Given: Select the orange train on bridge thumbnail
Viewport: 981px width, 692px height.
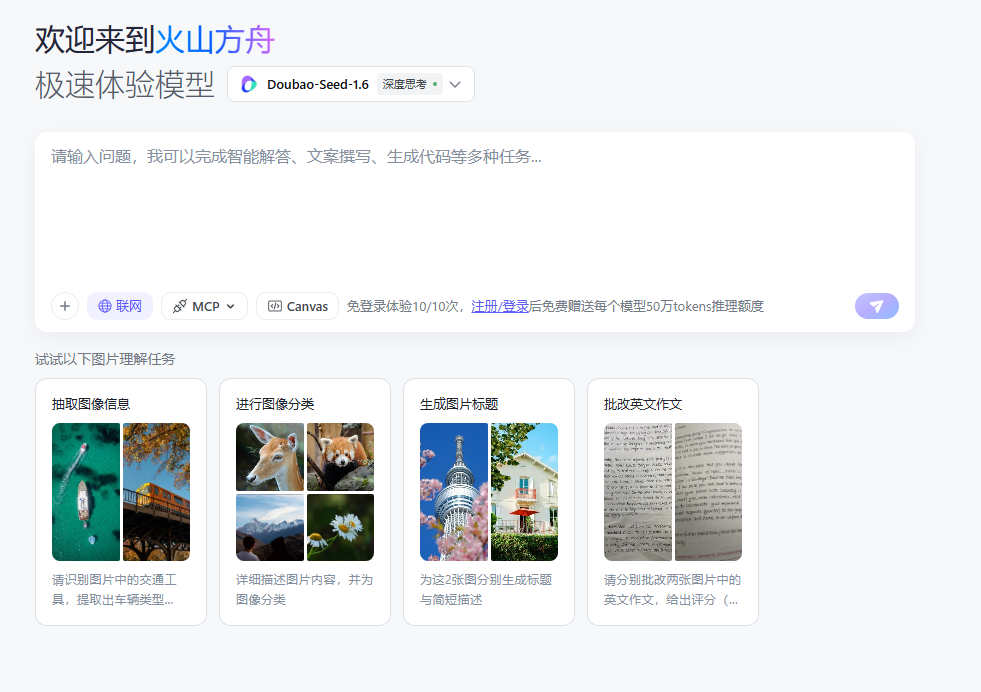Looking at the screenshot, I should point(156,491).
